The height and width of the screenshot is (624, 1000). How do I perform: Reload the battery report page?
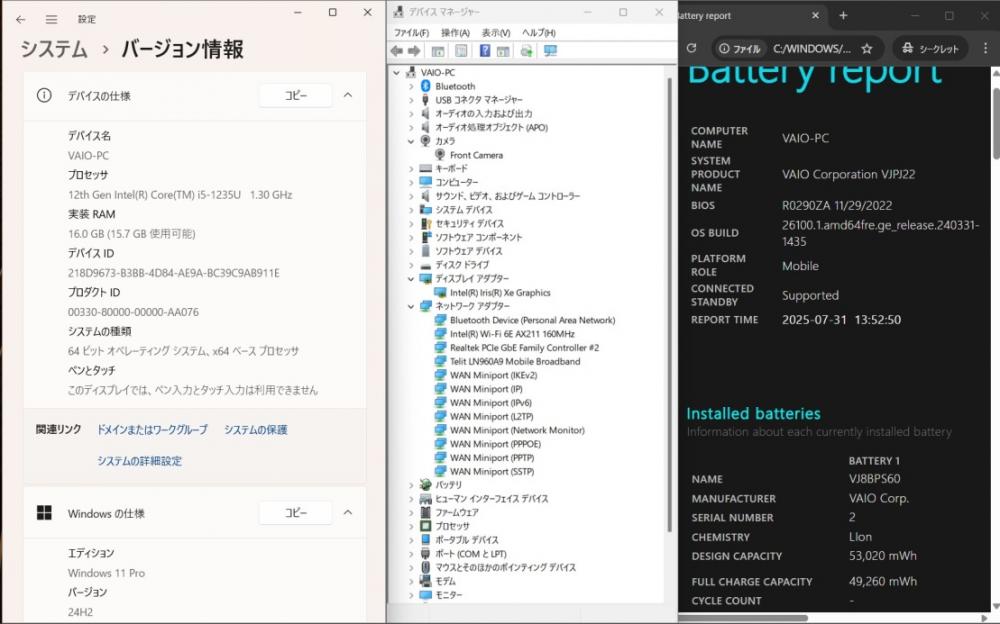pos(692,48)
